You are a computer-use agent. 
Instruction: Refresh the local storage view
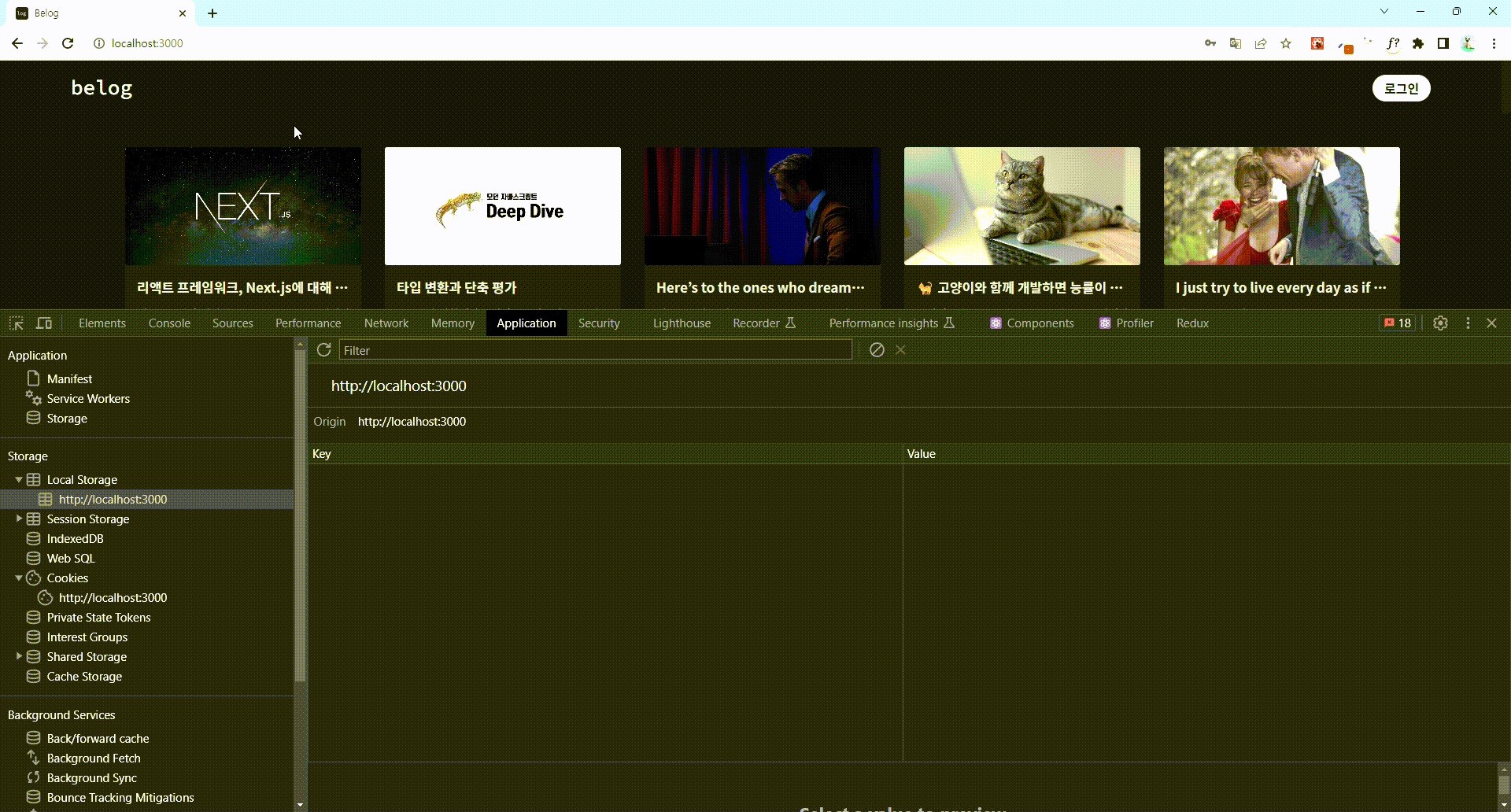click(323, 350)
